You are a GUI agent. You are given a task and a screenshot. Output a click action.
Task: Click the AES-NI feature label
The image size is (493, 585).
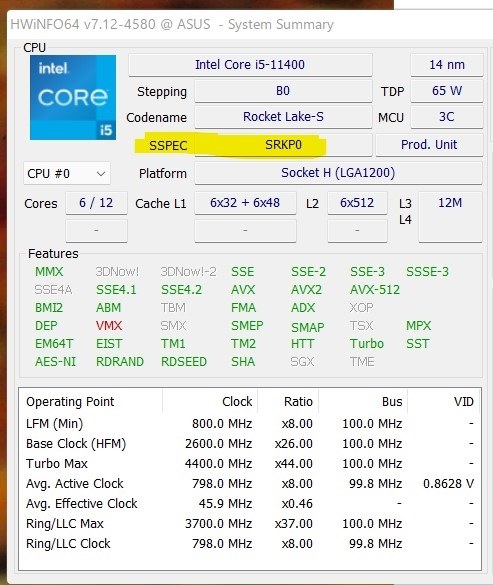pos(55,362)
